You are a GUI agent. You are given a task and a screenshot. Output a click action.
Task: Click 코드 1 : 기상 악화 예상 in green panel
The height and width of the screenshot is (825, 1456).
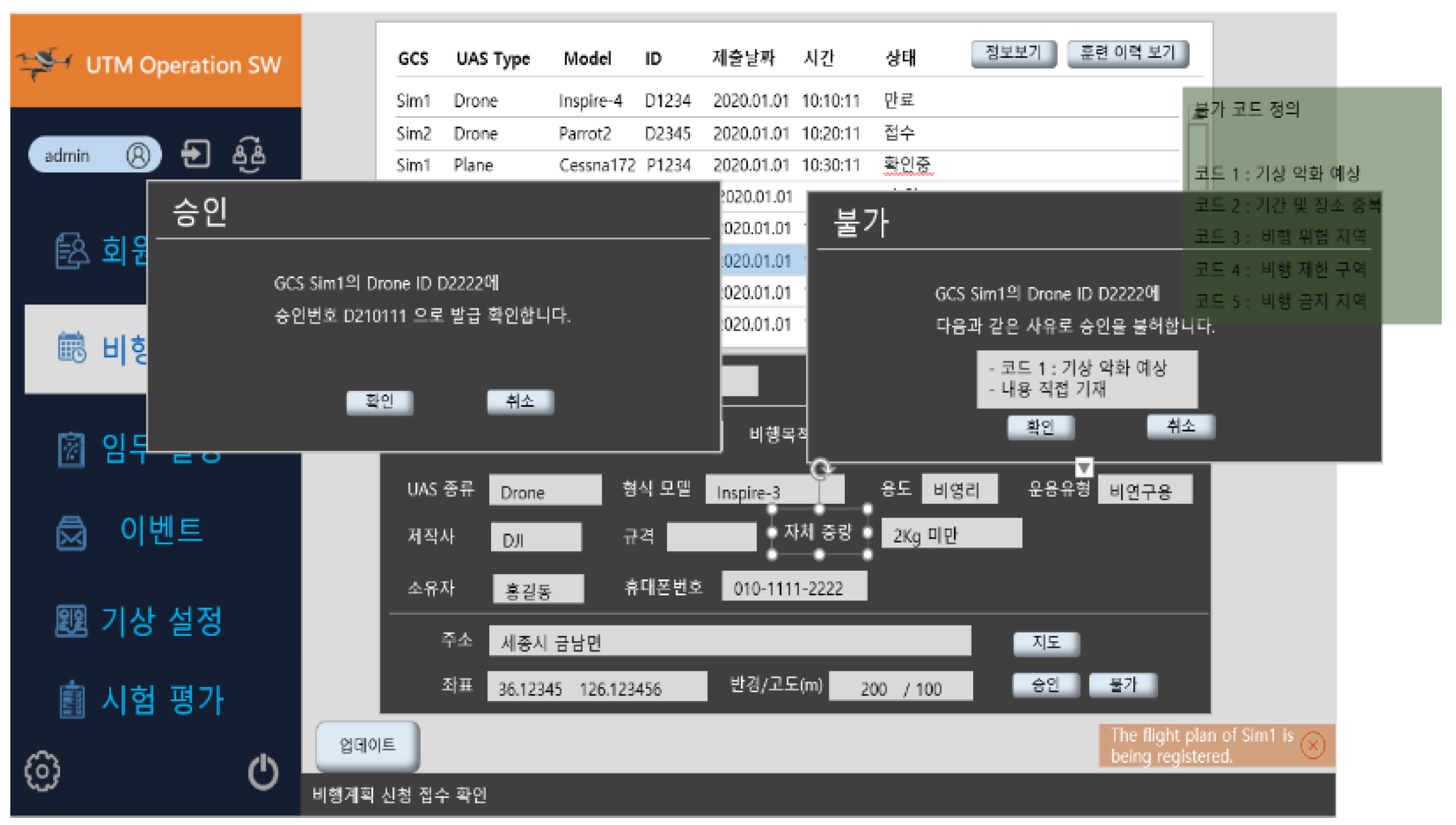click(1277, 174)
